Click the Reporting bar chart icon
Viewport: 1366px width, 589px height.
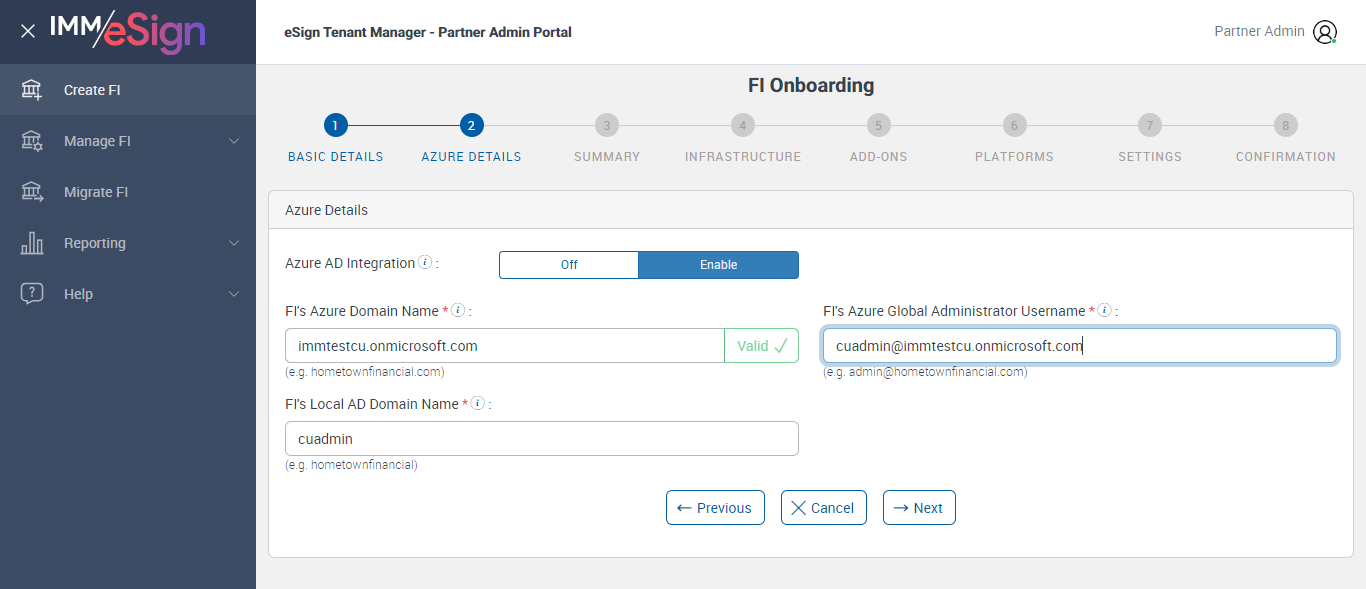[32, 243]
